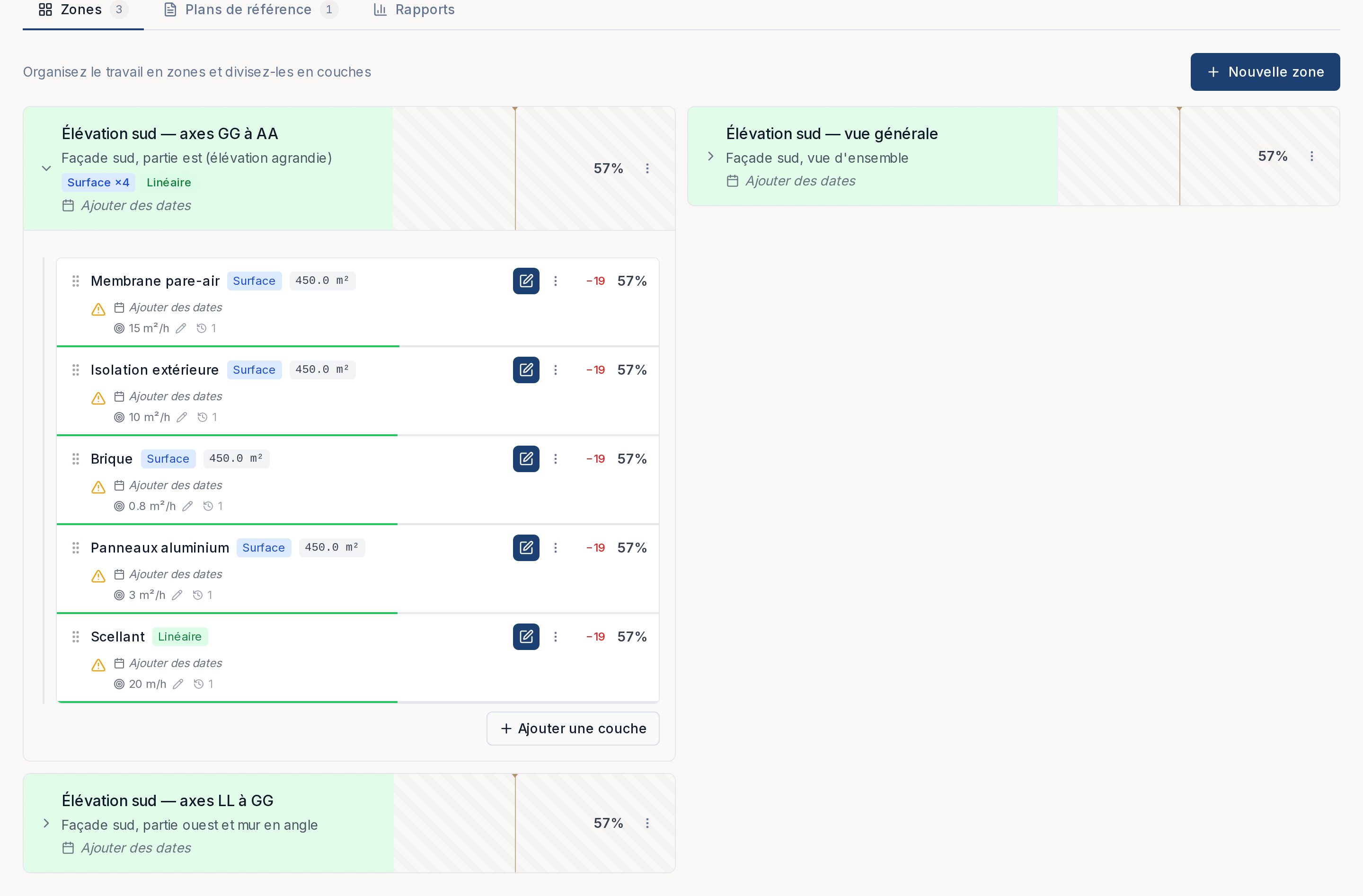Screen dimensions: 1363x896
Task: Add dates to vue générale zone
Action: click(x=791, y=181)
